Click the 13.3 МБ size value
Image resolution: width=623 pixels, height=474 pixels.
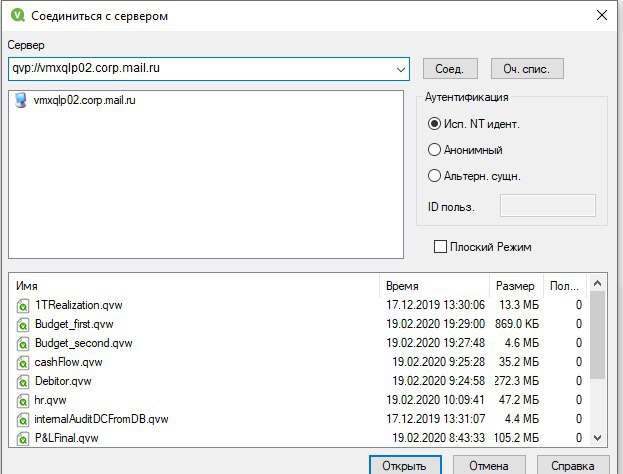click(x=519, y=305)
